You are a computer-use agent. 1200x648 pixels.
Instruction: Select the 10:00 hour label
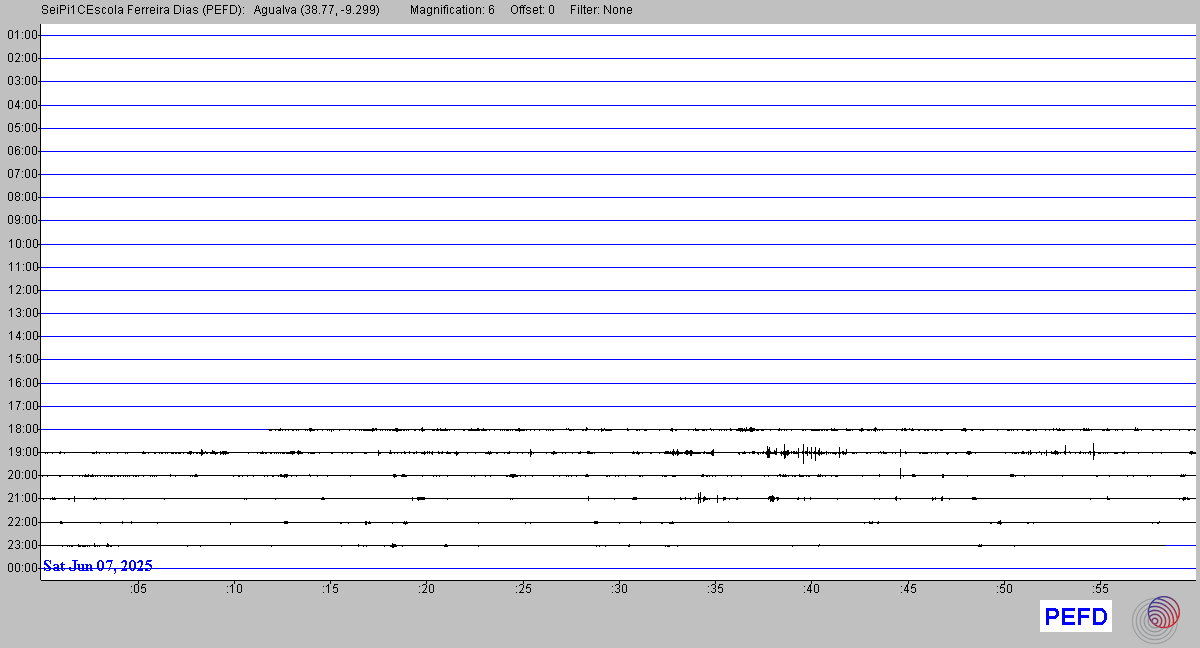[x=22, y=244]
